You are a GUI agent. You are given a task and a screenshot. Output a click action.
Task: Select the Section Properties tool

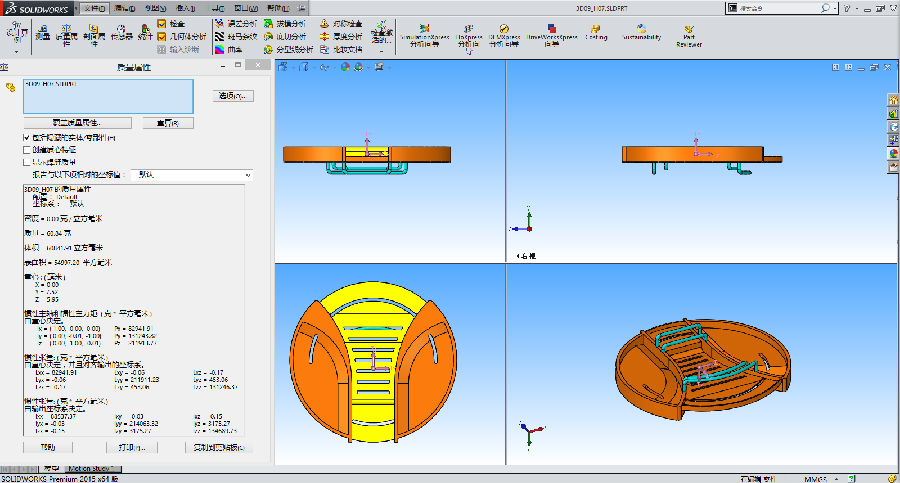(95, 33)
